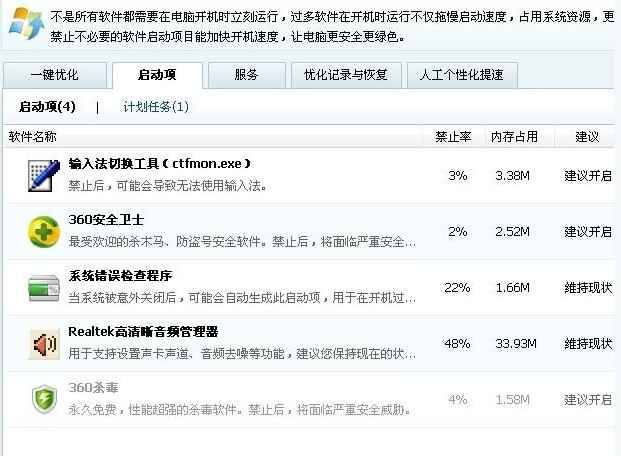Click the ctfmon.exe input method icon
This screenshot has height=456, width=621.
[44, 175]
